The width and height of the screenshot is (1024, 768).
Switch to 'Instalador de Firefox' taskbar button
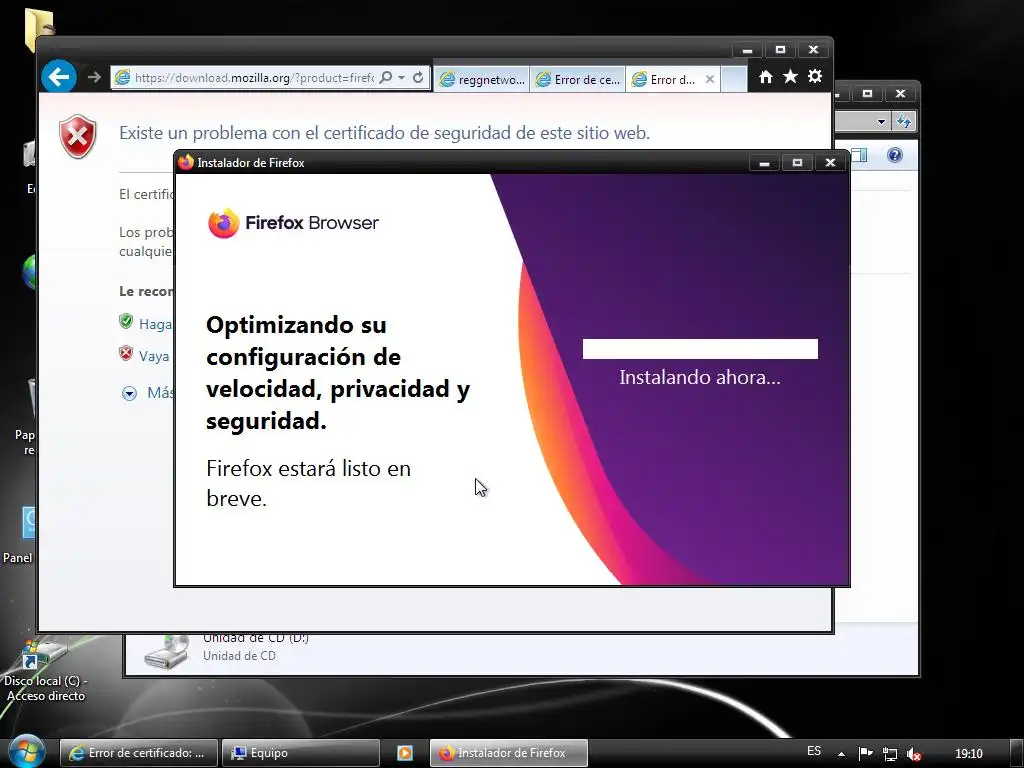pyautogui.click(x=509, y=753)
